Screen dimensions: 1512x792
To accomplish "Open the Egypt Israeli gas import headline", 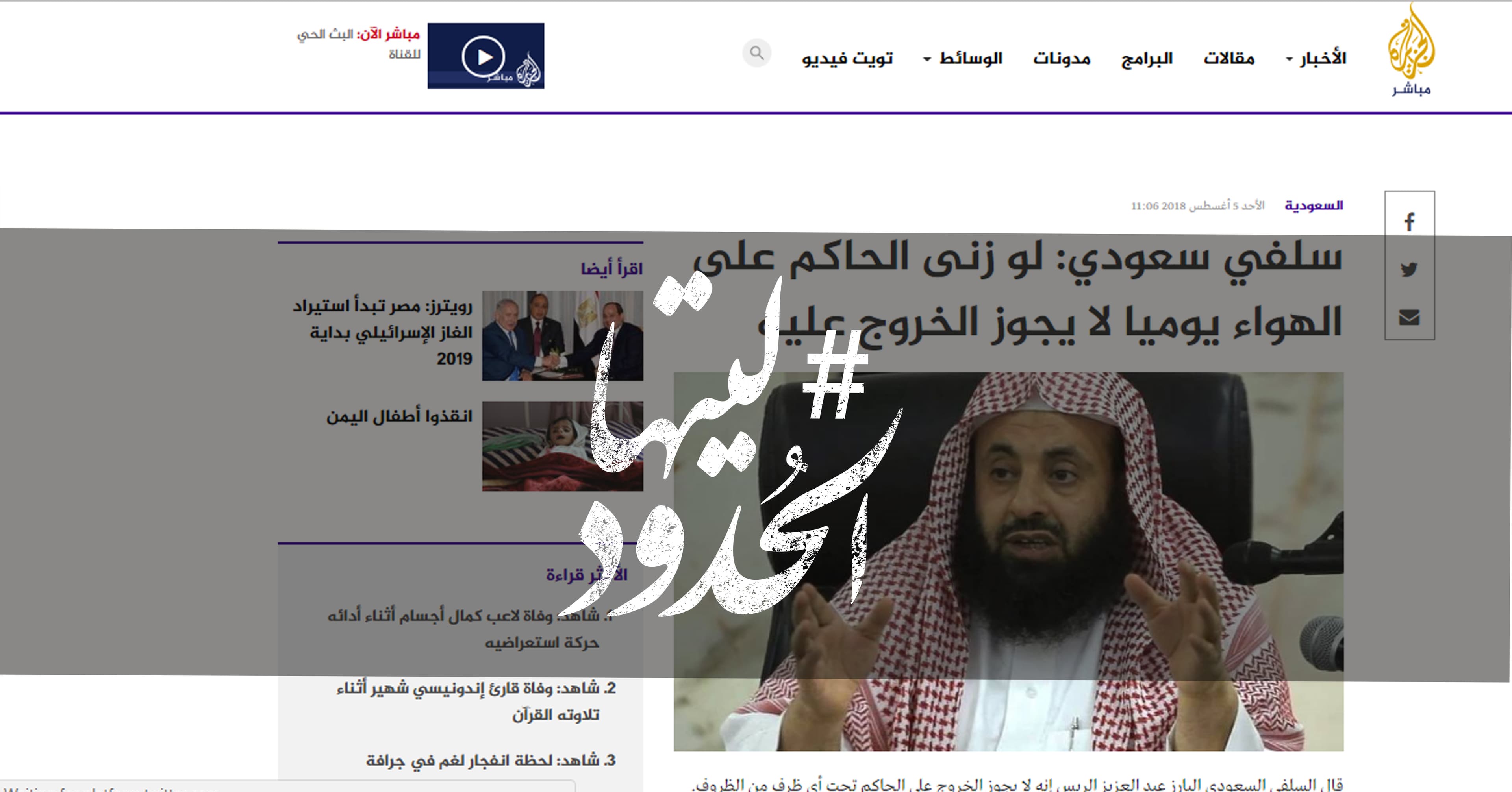I will 383,332.
